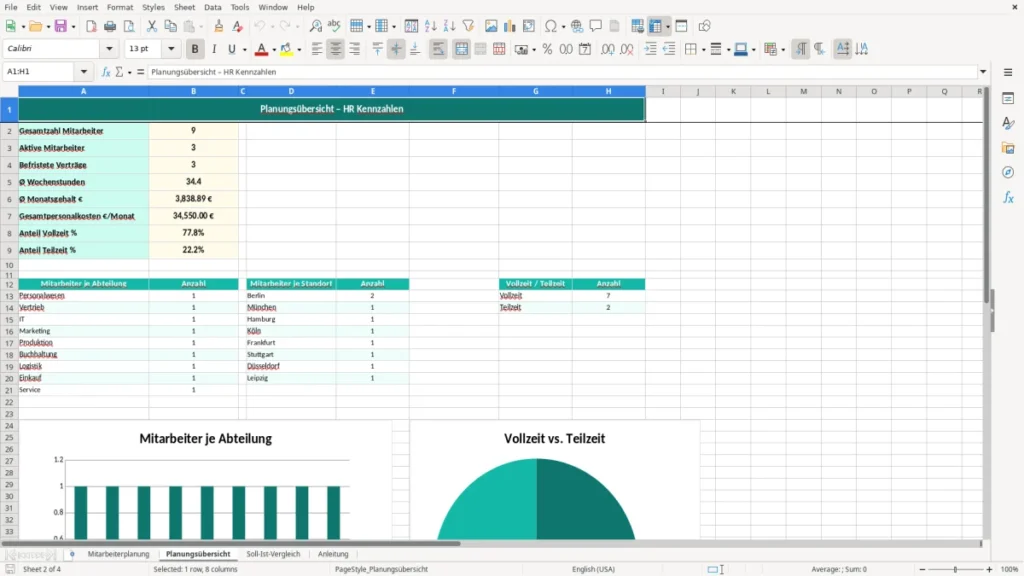This screenshot has height=576, width=1024.
Task: Select cell with Gesamtzahl Mitarbeiter
Action: tap(84, 131)
